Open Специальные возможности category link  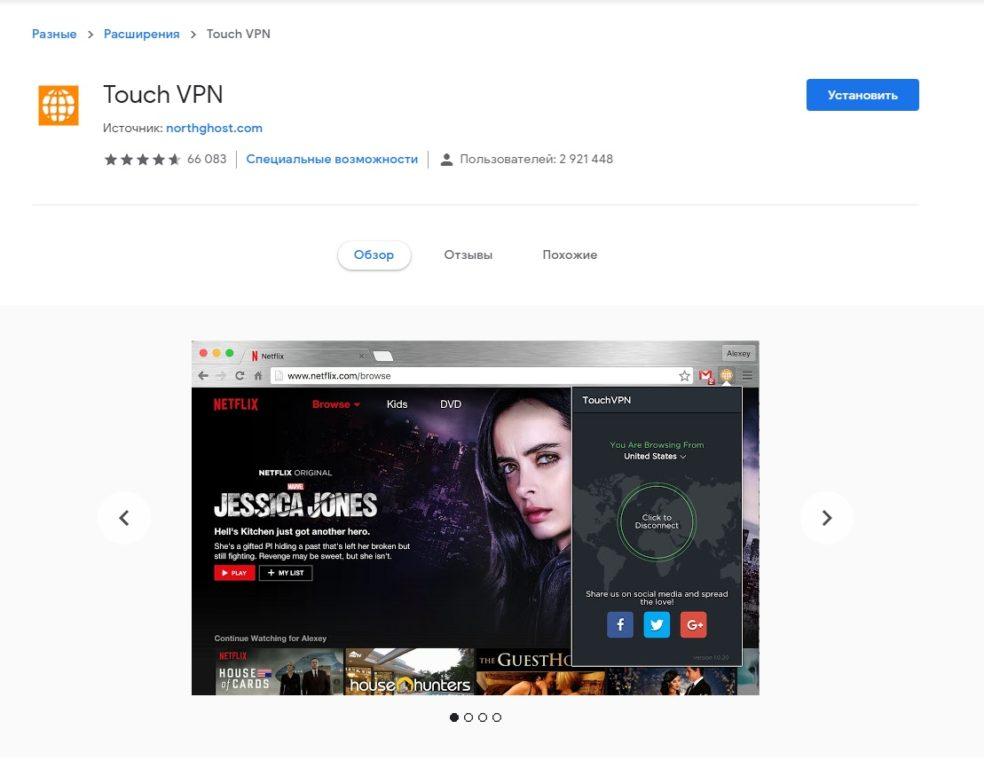pyautogui.click(x=331, y=159)
